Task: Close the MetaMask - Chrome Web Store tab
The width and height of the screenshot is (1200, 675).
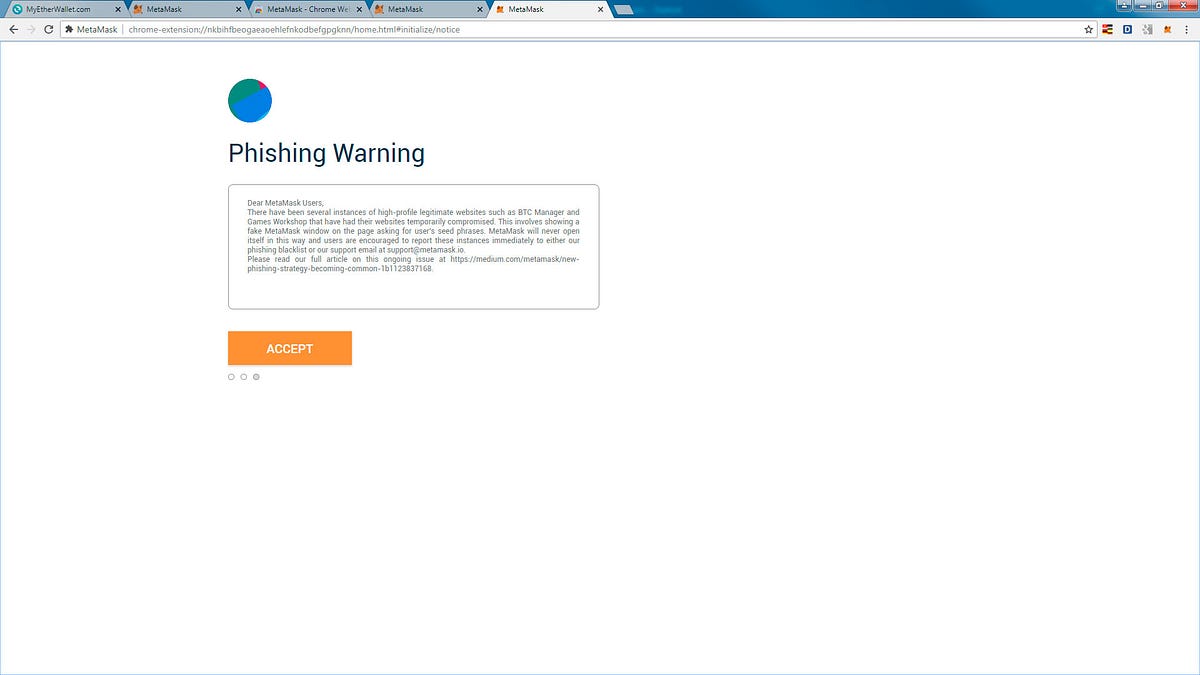Action: [358, 9]
